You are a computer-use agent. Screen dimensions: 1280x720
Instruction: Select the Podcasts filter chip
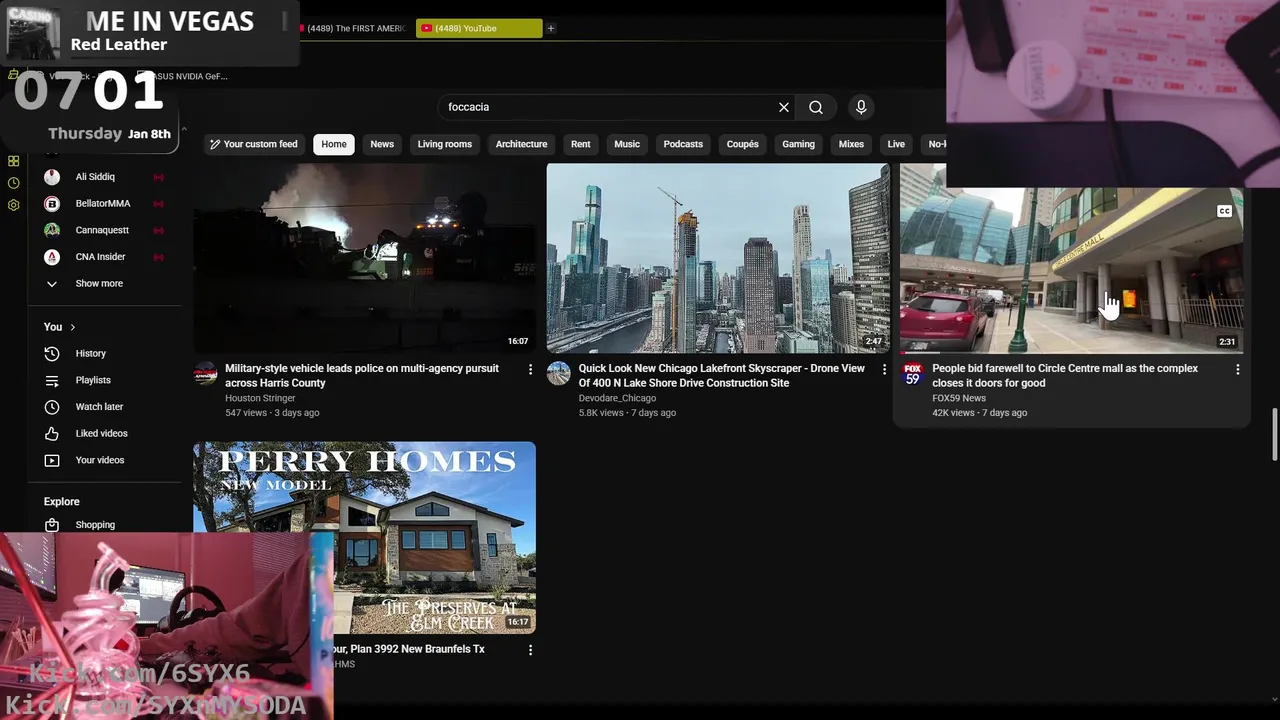(x=683, y=144)
